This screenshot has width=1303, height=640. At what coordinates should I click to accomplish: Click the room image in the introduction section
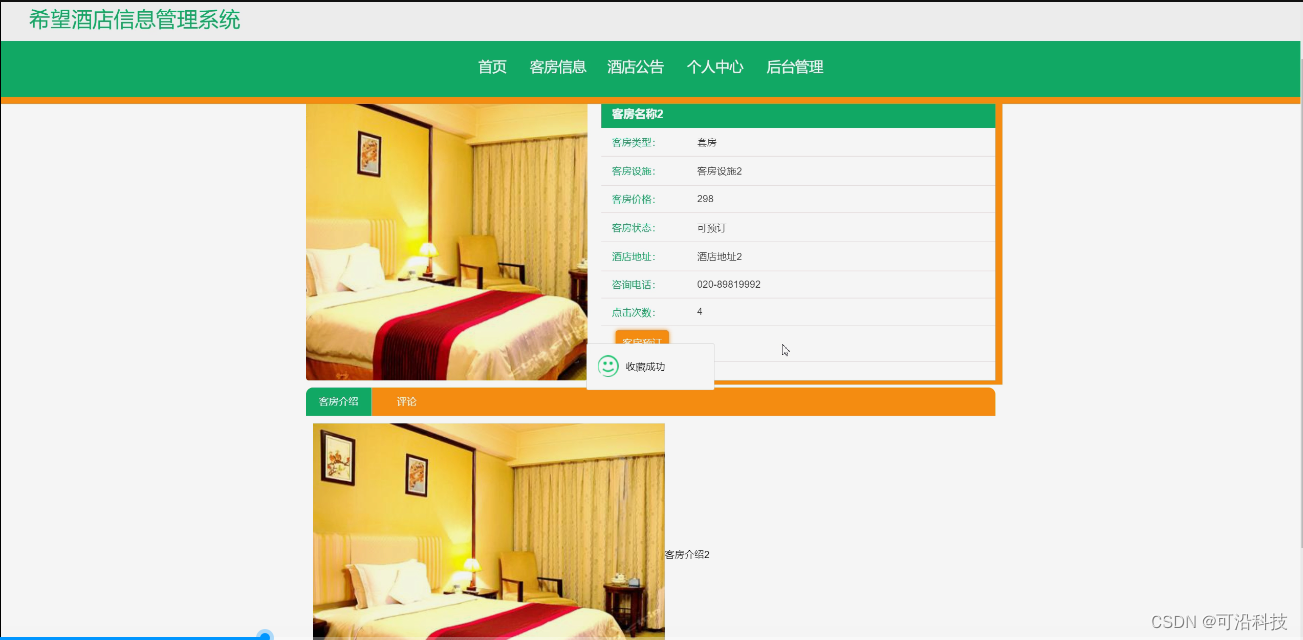(x=488, y=530)
